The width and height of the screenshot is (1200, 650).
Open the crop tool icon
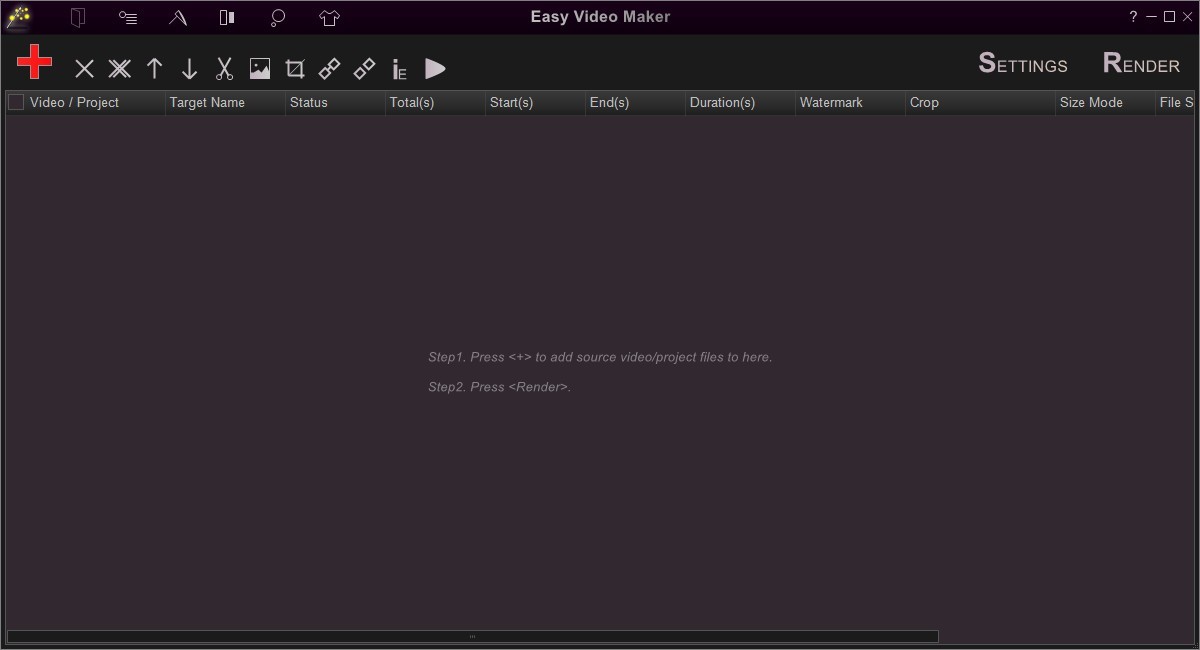point(294,68)
